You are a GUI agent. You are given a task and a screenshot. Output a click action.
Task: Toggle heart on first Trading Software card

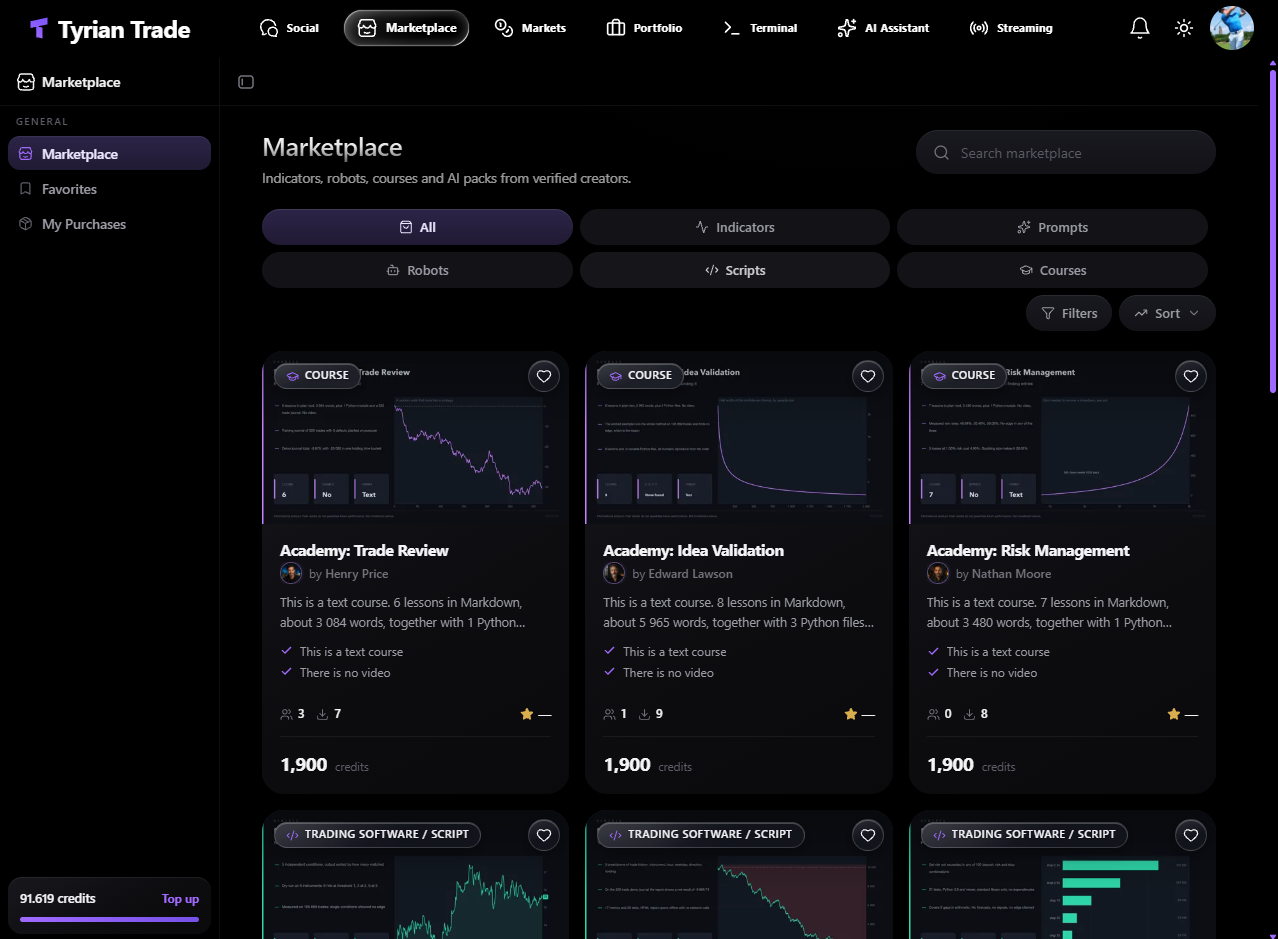544,834
